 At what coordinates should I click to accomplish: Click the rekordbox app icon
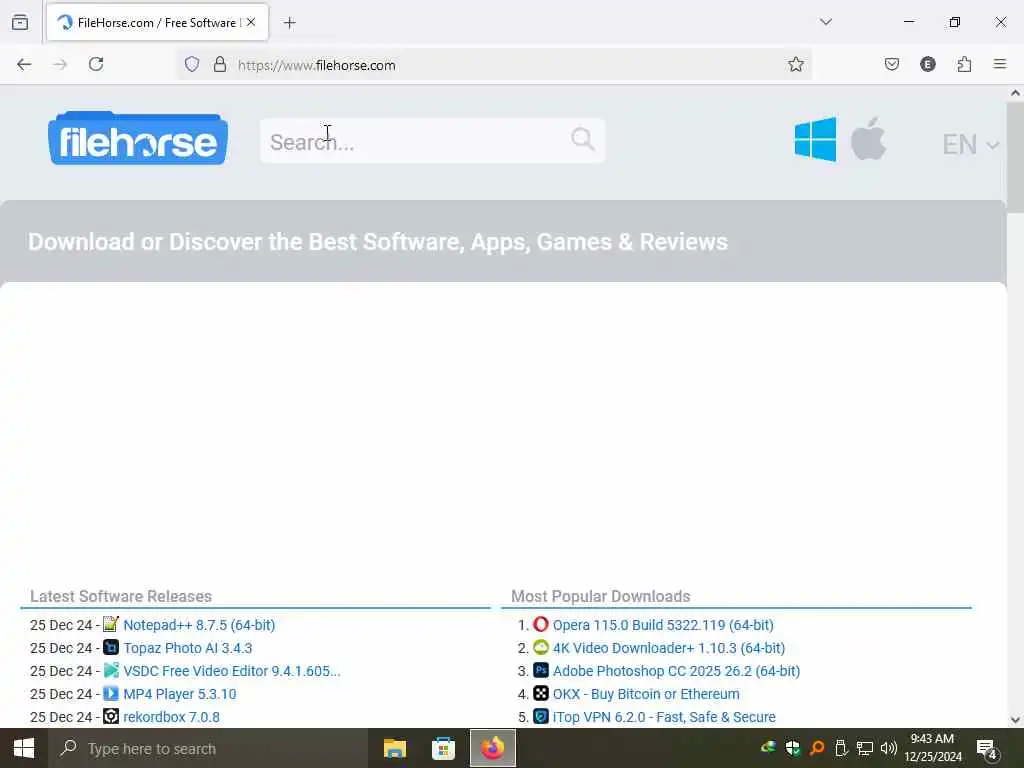point(111,716)
